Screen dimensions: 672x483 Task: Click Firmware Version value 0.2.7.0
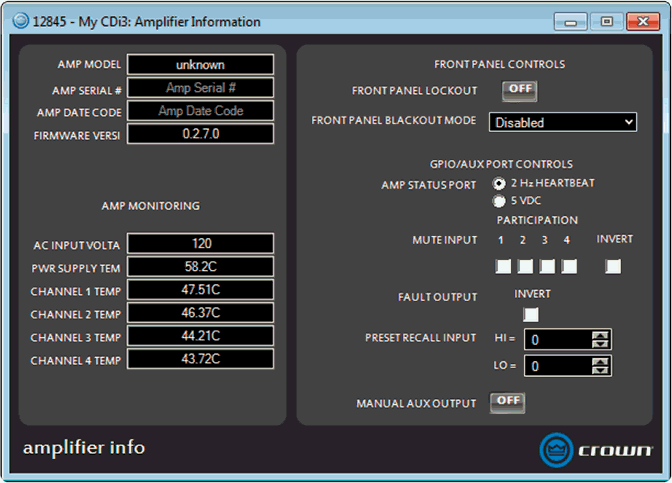pyautogui.click(x=201, y=134)
